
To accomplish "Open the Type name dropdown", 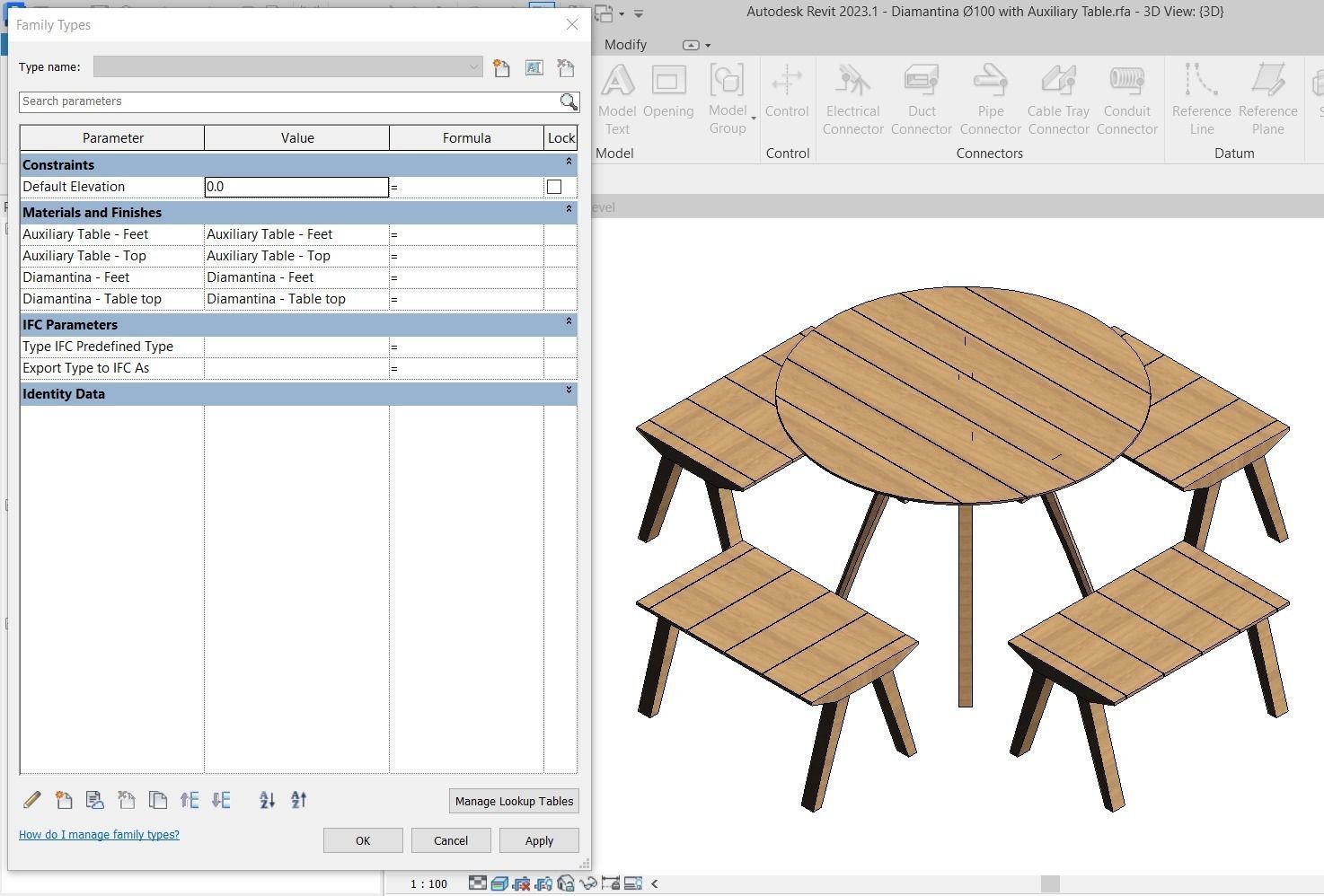I will tap(472, 67).
